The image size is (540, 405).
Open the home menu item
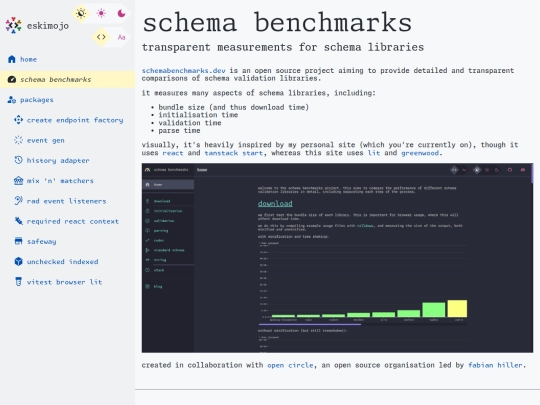pyautogui.click(x=68, y=59)
